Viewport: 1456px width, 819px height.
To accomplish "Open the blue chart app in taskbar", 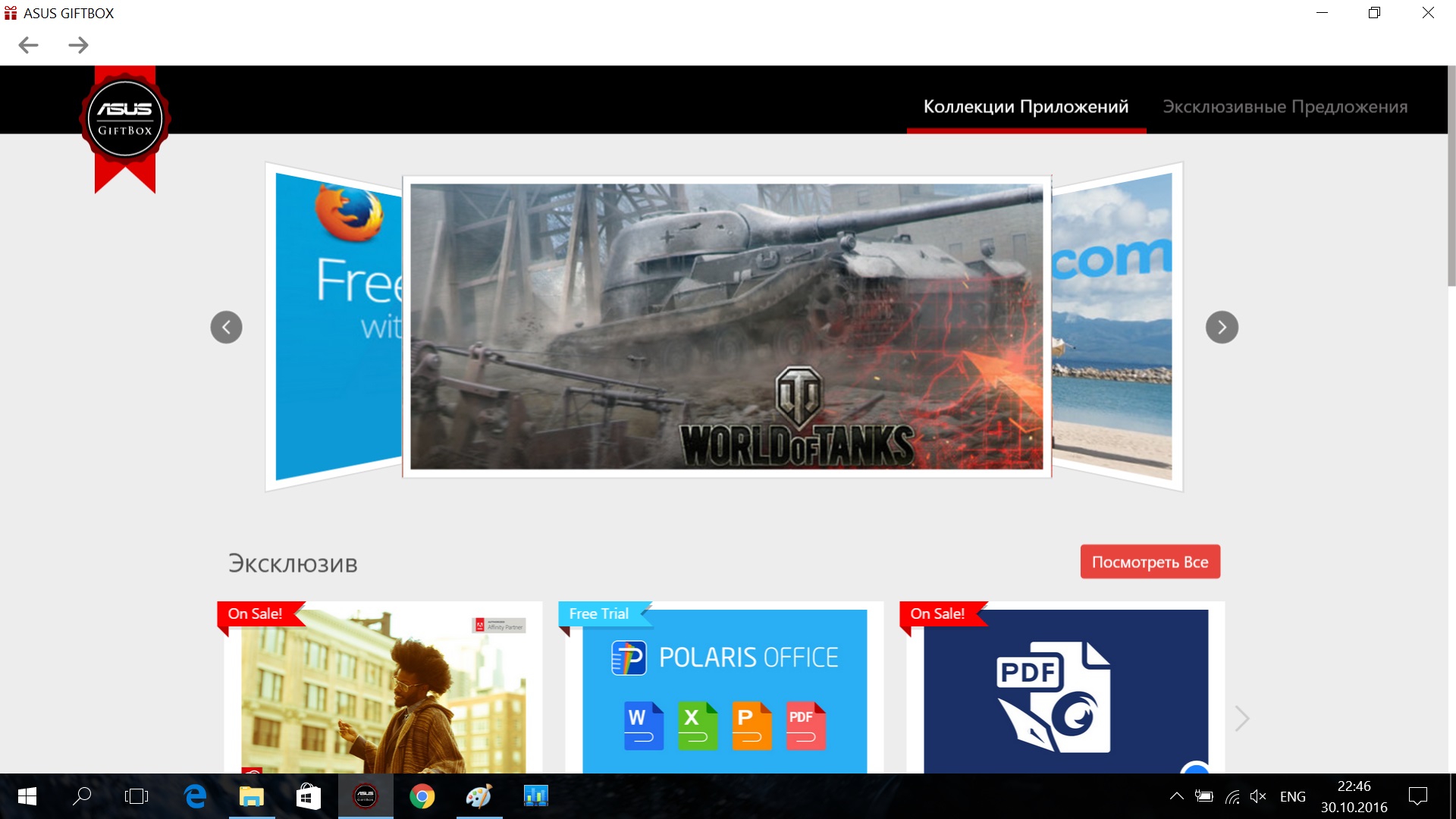I will coord(536,796).
